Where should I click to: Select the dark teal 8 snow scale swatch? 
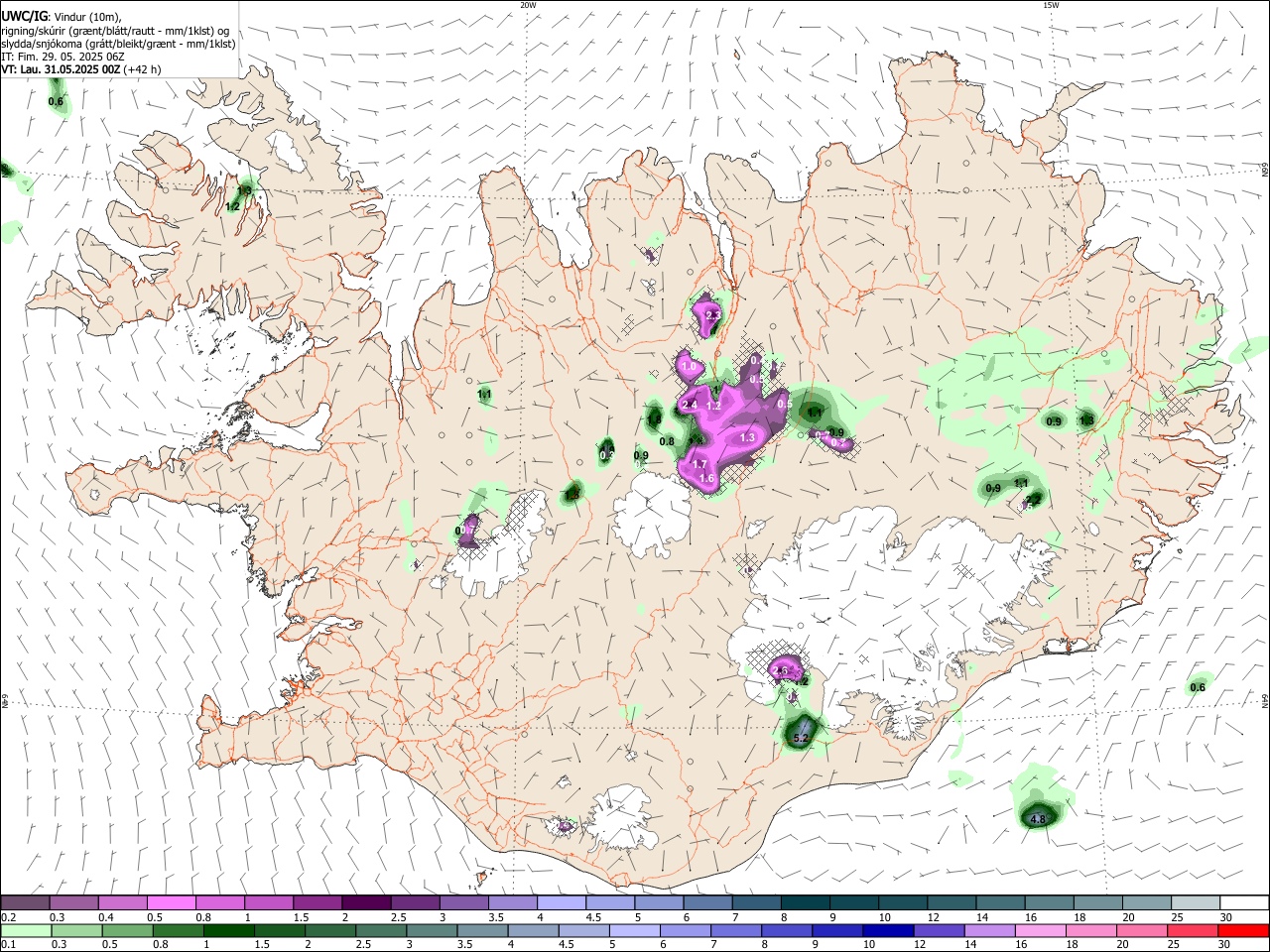point(806,903)
